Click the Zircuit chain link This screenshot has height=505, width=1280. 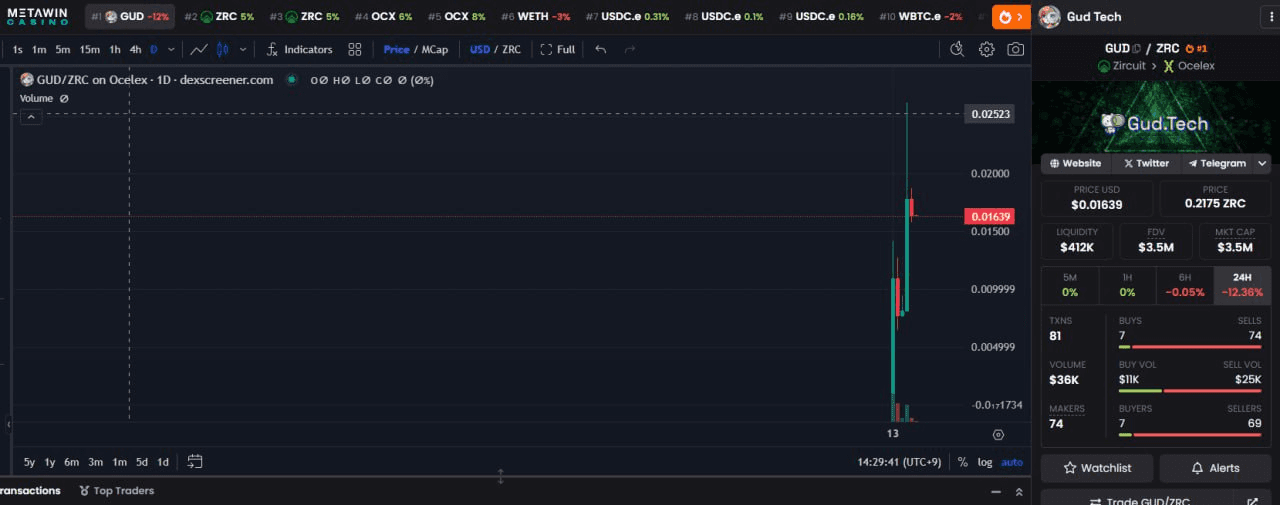point(1122,66)
